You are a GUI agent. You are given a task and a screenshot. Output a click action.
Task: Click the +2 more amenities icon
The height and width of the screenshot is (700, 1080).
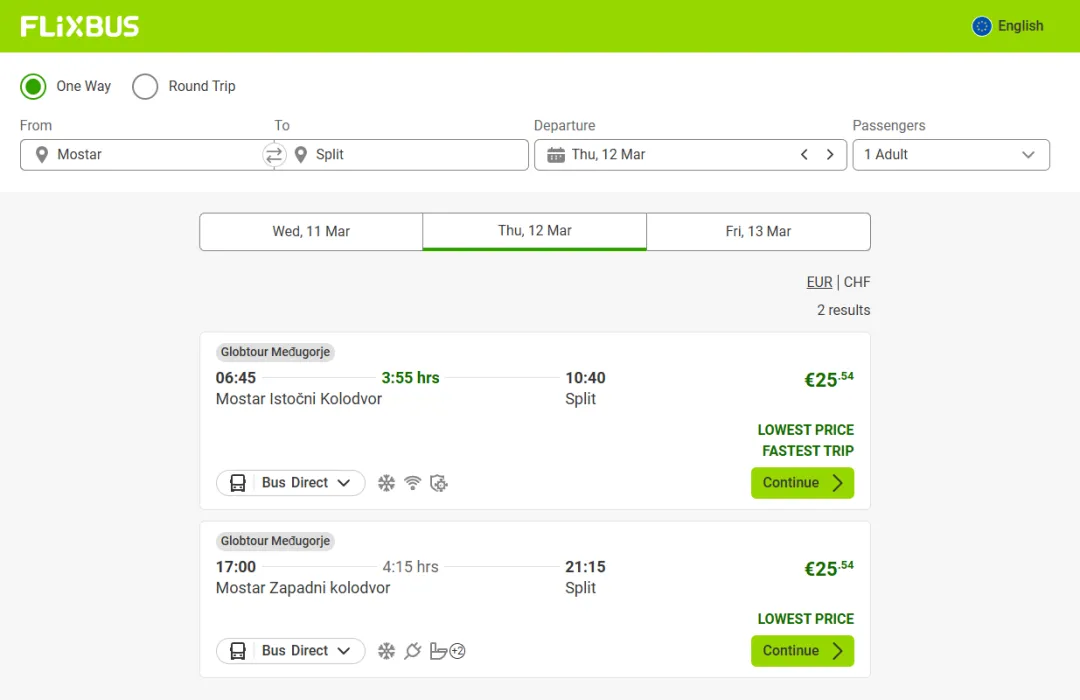tap(458, 651)
